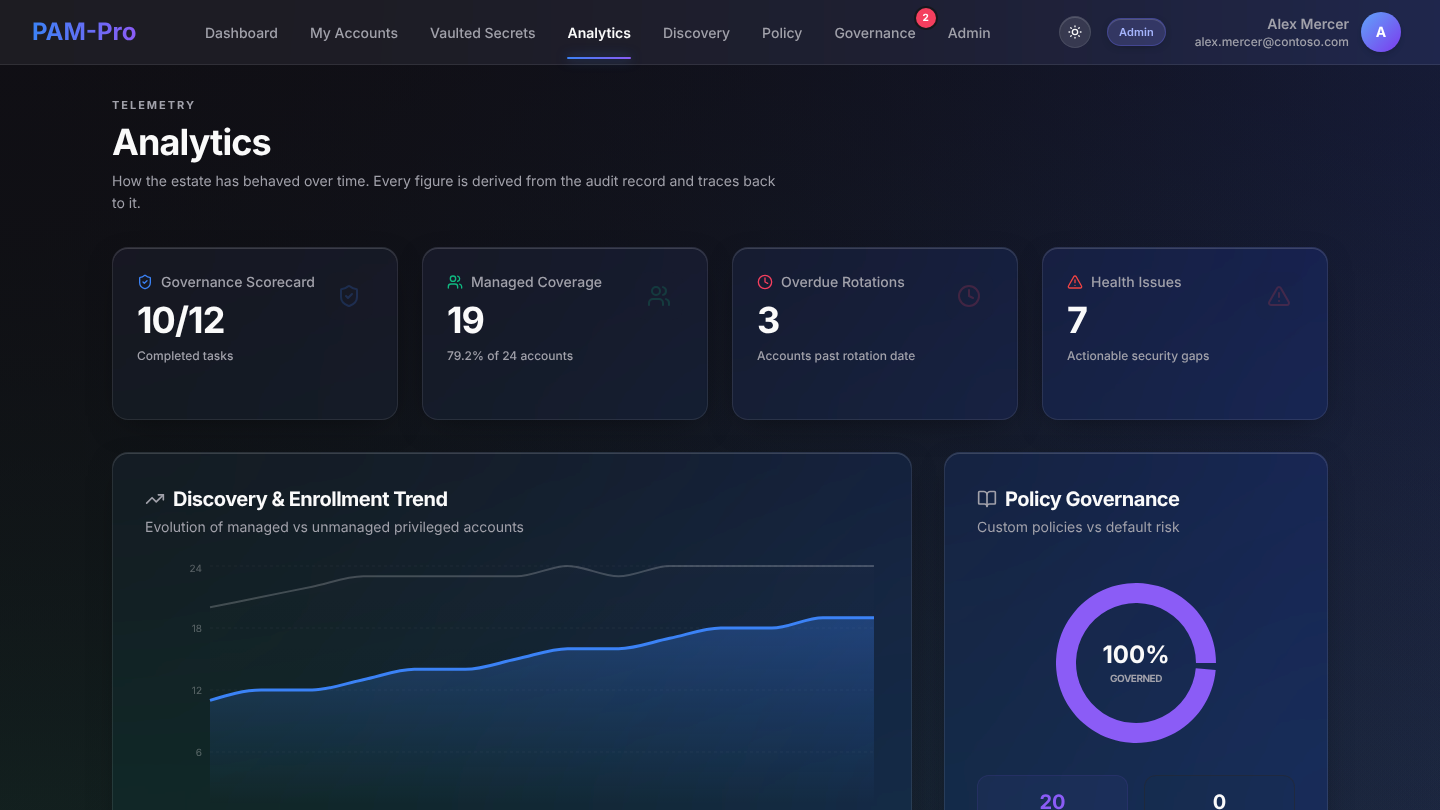Click the Policy Governance heading
Image resolution: width=1440 pixels, height=810 pixels.
point(1092,499)
